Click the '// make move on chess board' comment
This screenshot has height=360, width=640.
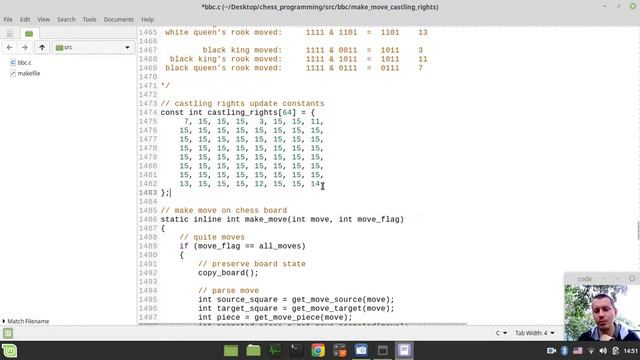click(x=224, y=211)
